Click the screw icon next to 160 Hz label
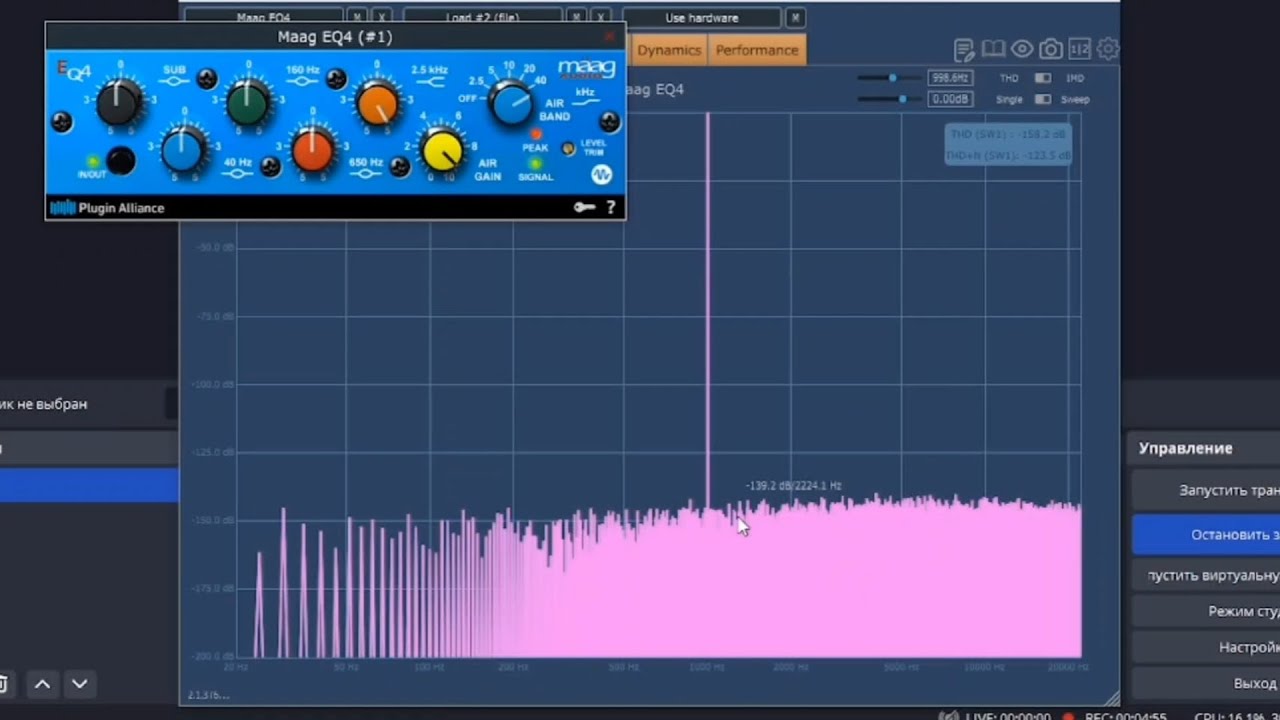 (336, 78)
